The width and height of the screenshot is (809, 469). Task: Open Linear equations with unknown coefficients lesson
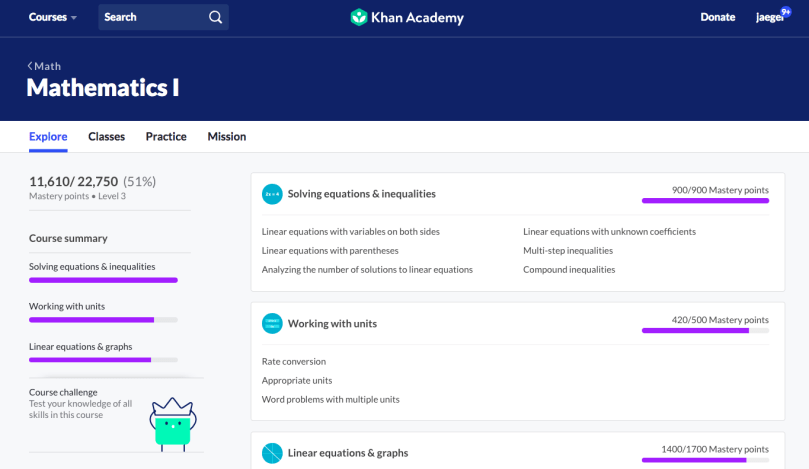click(x=609, y=232)
